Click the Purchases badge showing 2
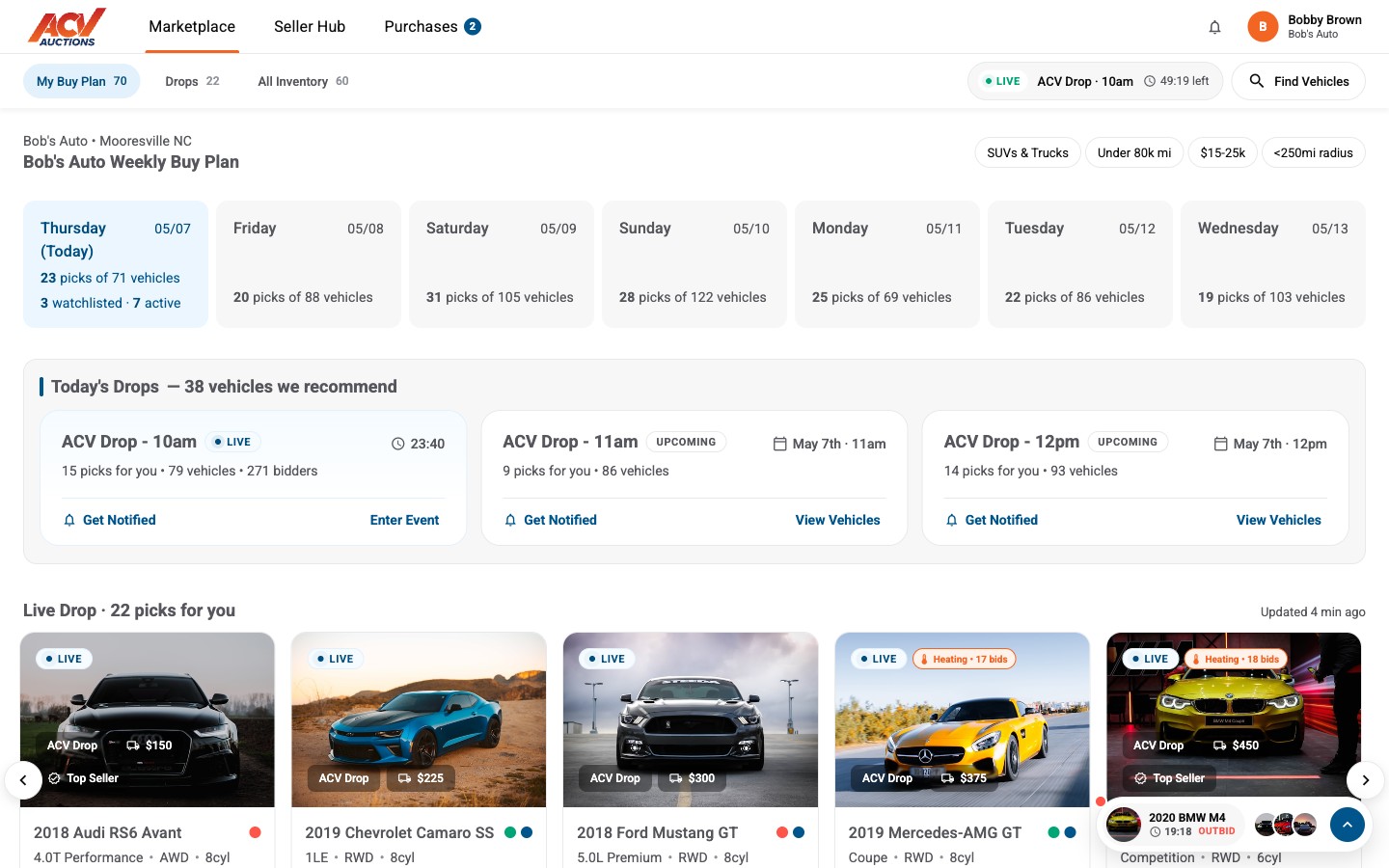 473,27
